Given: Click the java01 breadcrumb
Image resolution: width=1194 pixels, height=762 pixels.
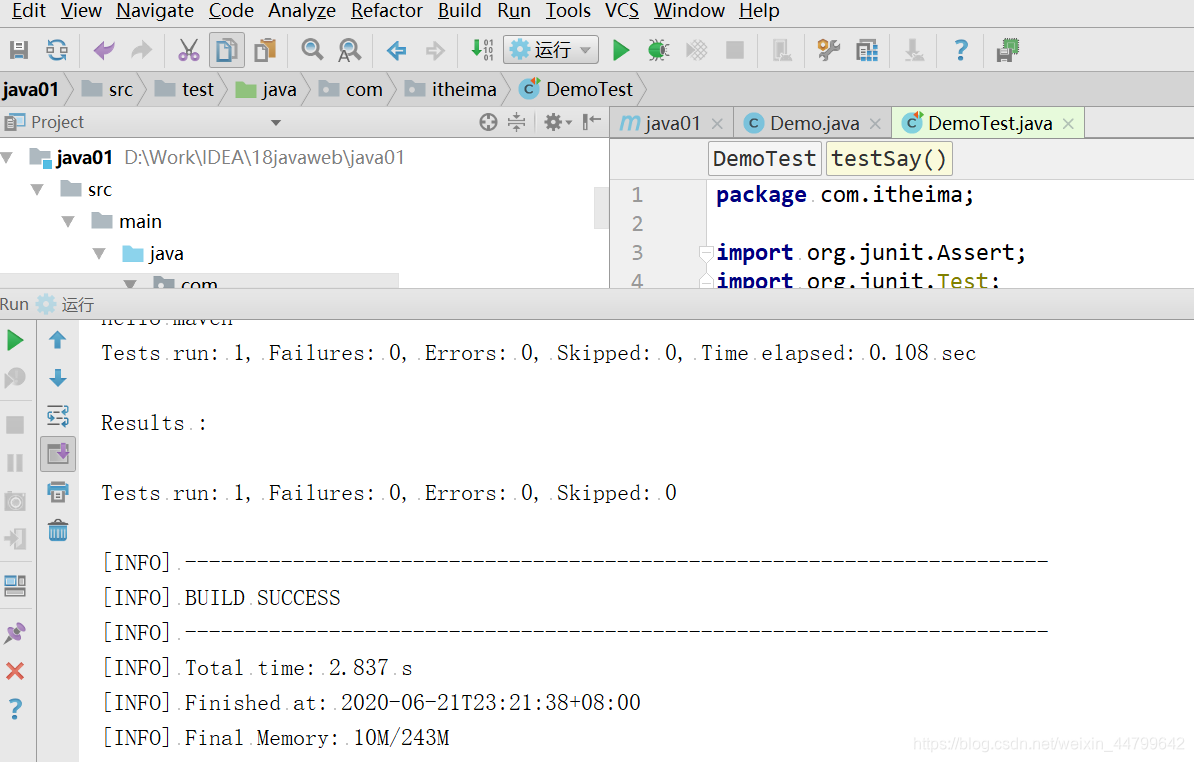Looking at the screenshot, I should coord(30,90).
